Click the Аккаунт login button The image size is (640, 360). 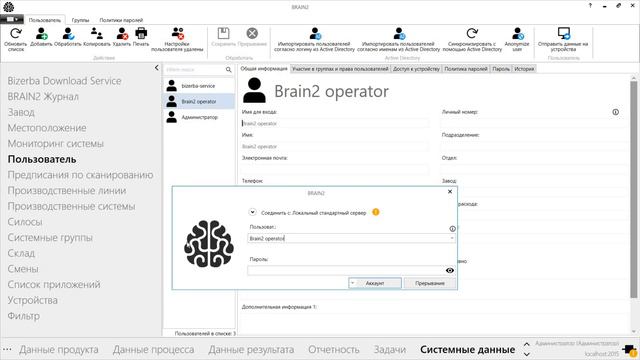375,283
